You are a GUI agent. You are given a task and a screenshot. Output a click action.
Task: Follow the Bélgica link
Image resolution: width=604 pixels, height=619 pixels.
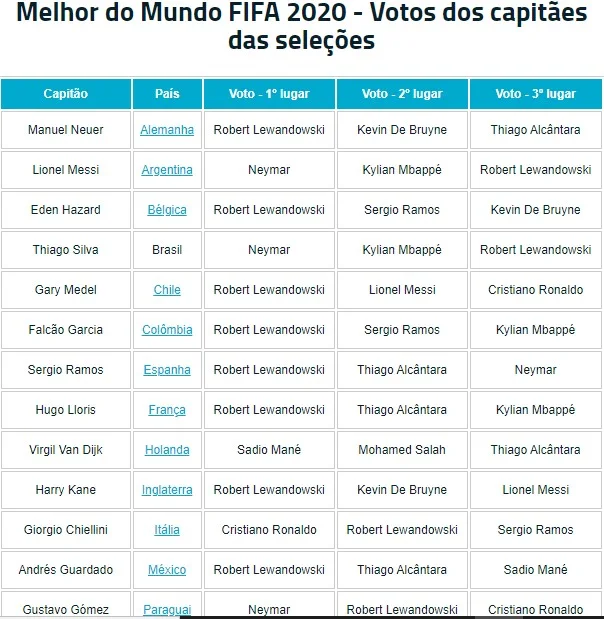(x=167, y=210)
